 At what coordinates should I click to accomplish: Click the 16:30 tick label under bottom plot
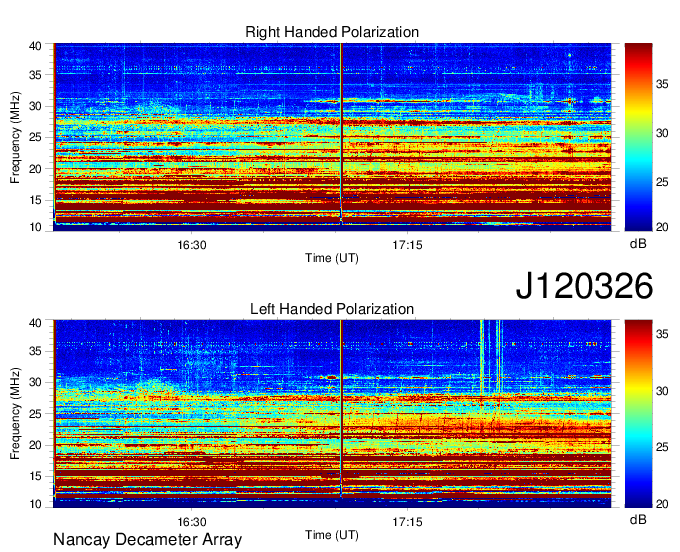pos(192,522)
